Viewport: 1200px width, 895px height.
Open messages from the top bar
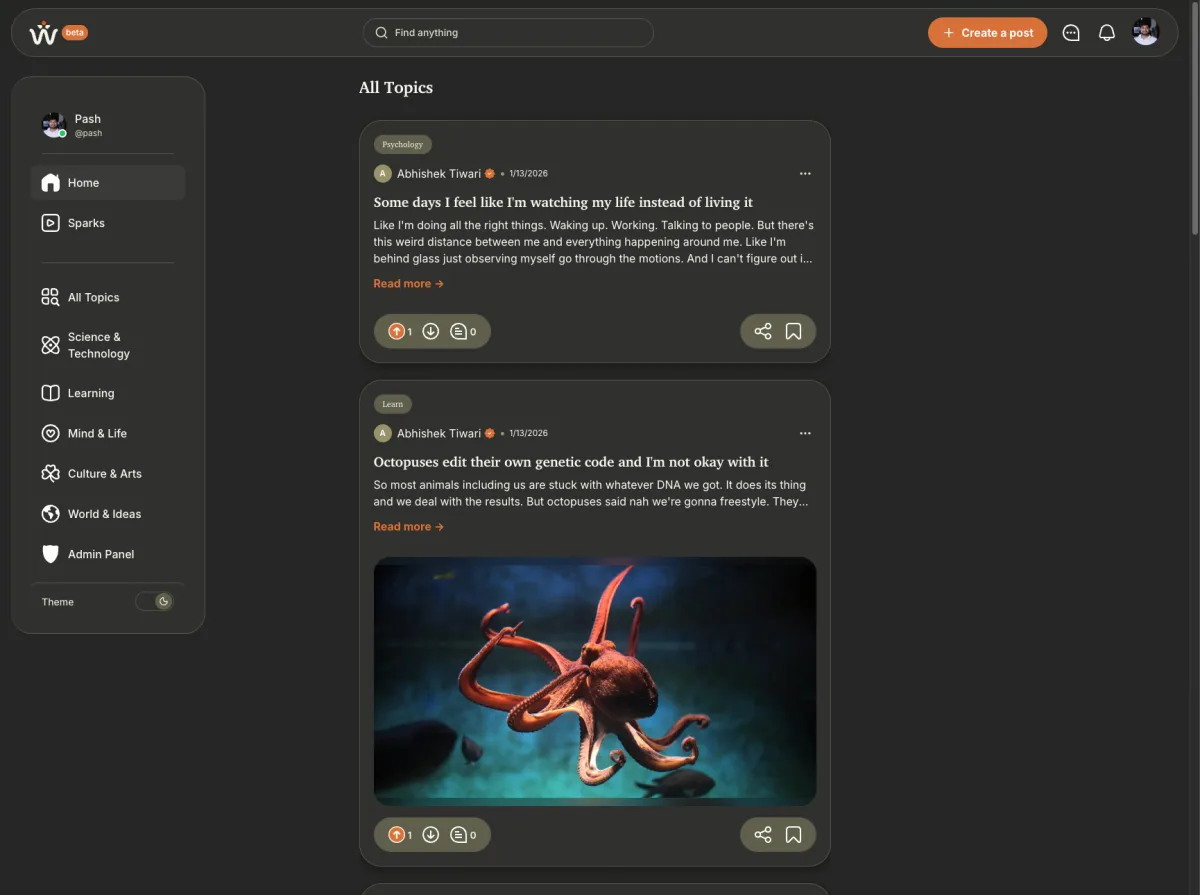[1071, 32]
